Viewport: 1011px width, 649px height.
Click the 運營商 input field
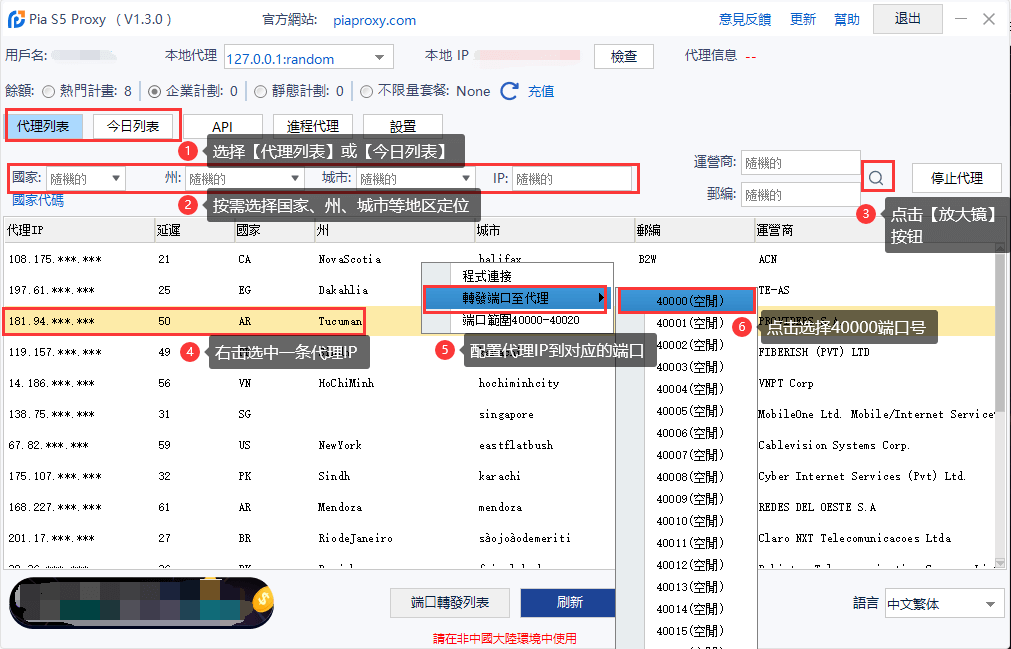coord(800,162)
